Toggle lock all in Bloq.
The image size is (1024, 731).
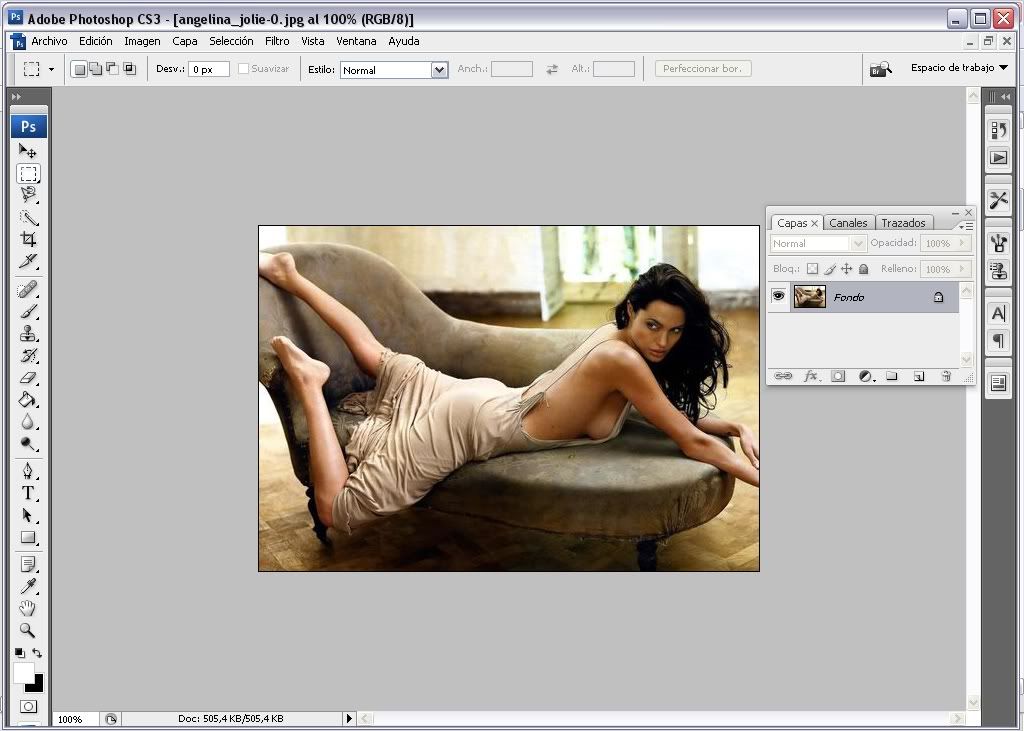[x=863, y=268]
